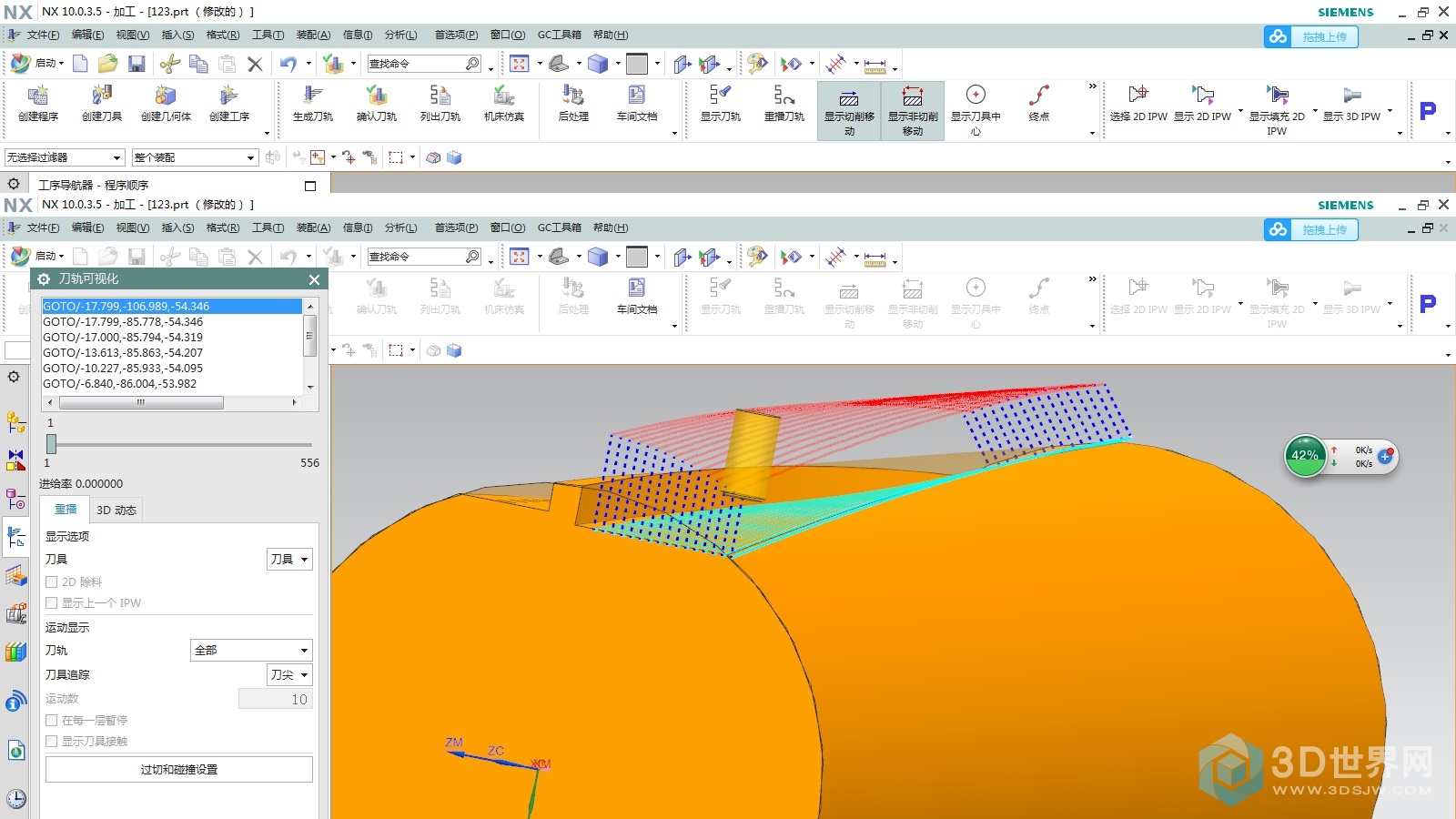Viewport: 1456px width, 819px height.
Task: Open the 整个装配 scope dropdown
Action: (x=195, y=157)
